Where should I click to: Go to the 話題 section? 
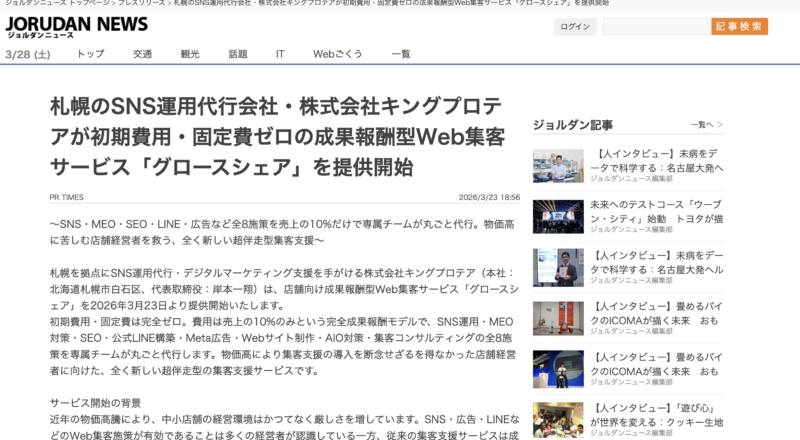(237, 54)
